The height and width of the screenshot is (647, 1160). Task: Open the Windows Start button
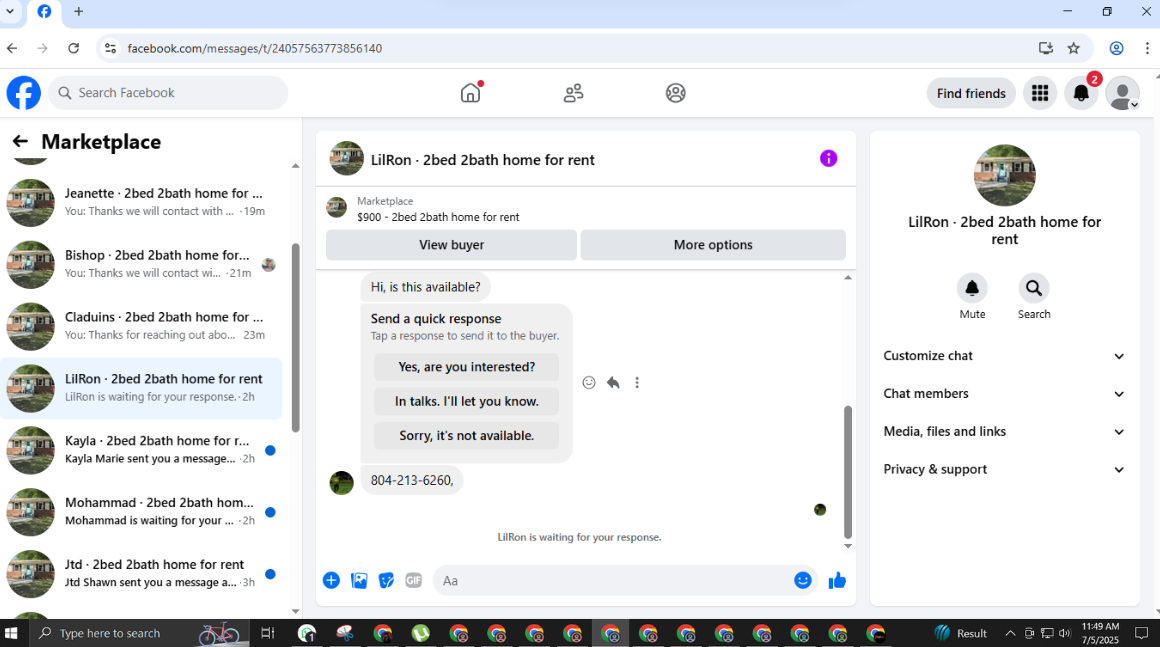(x=11, y=633)
